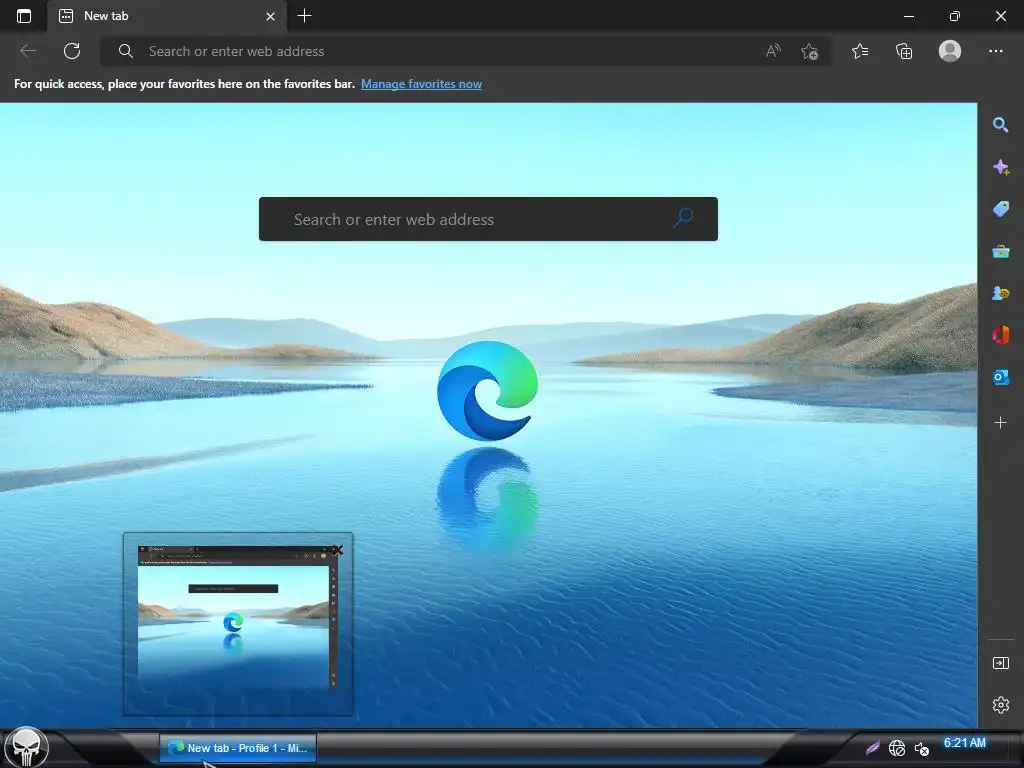
Task: Close the Edge taskbar preview thumbnail
Action: (x=337, y=550)
